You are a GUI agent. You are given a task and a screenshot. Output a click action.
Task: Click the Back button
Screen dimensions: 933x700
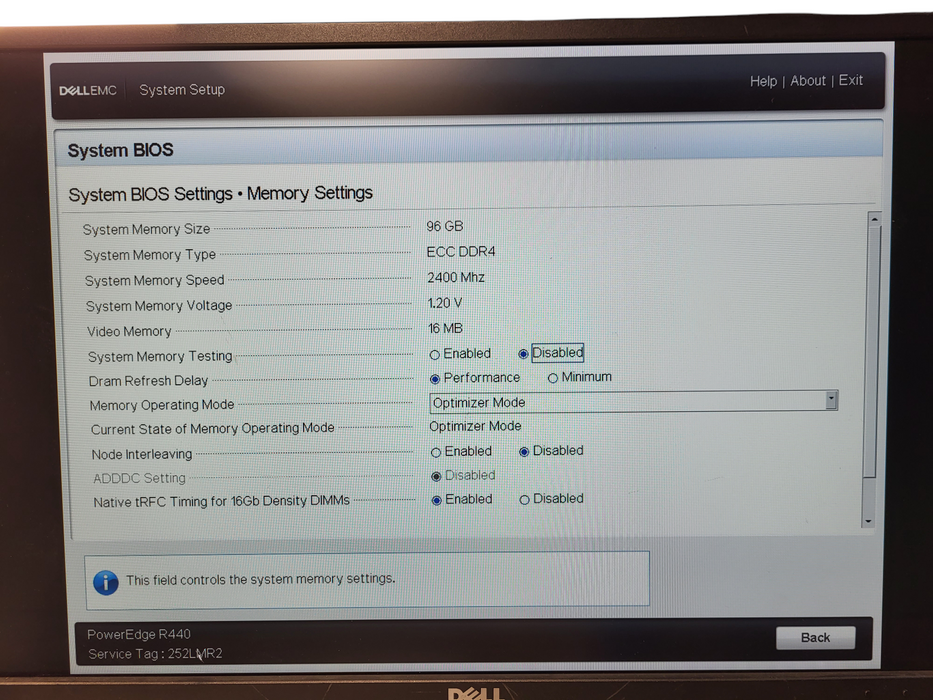coord(815,638)
